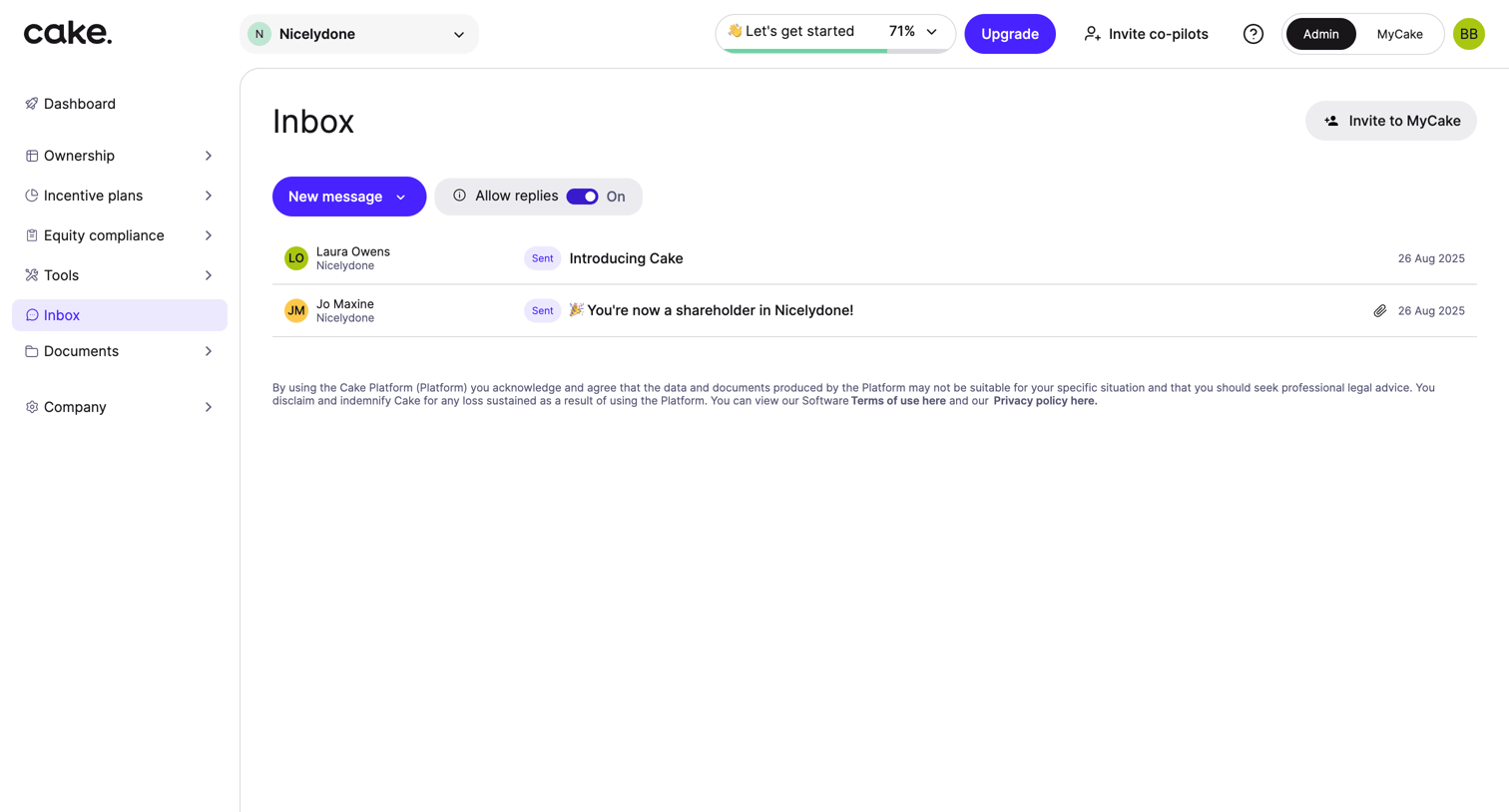Click the Incentive plans pie icon
Image resolution: width=1509 pixels, height=812 pixels.
(32, 196)
